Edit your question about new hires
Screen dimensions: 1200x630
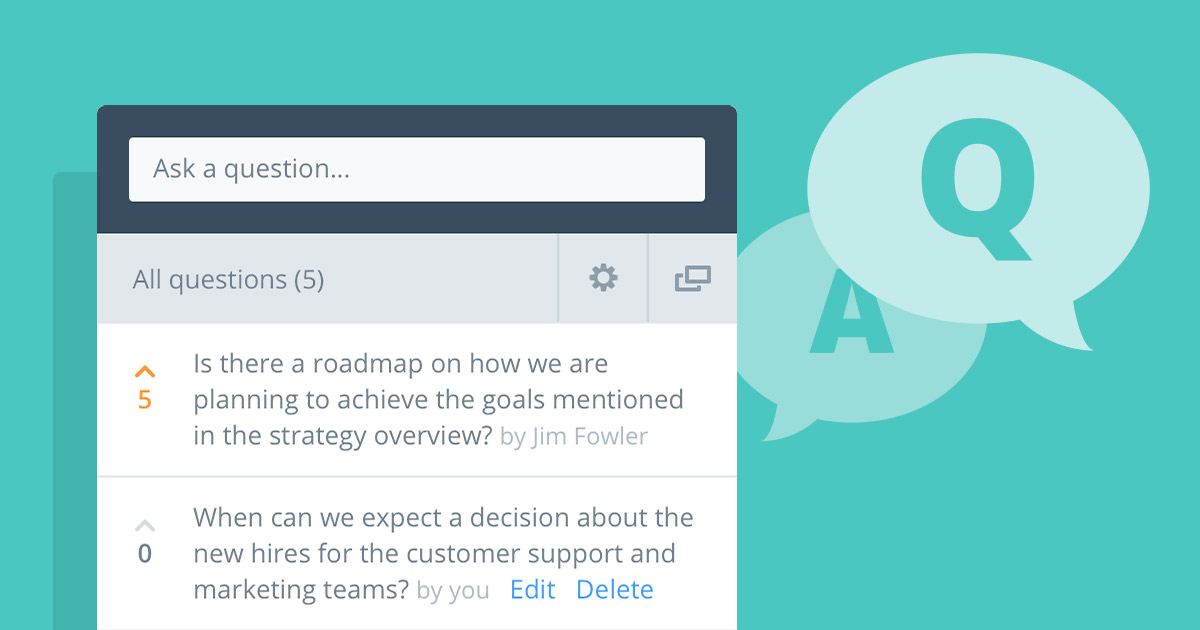(x=532, y=590)
